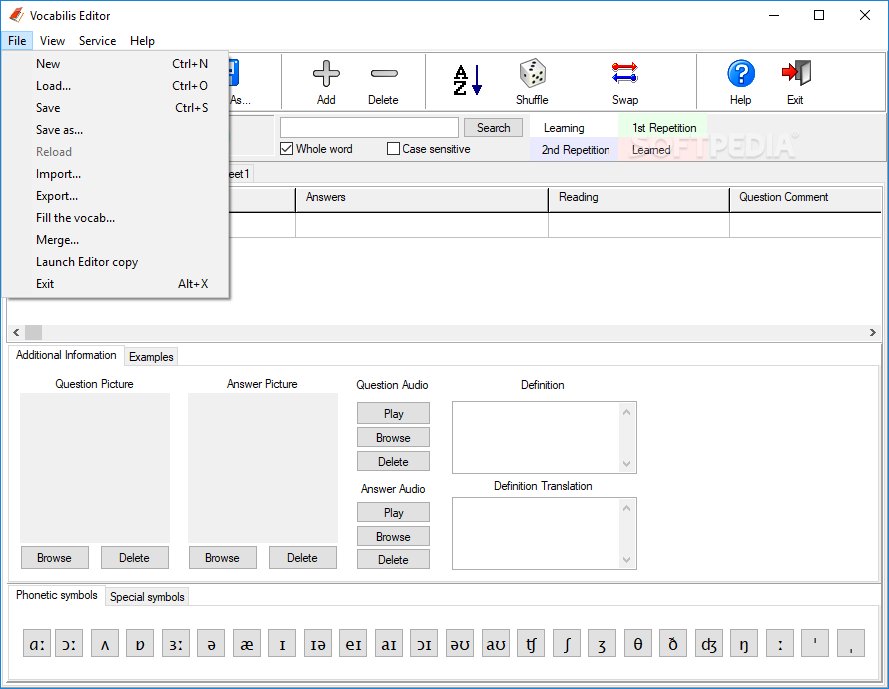Click the Shuffle dice icon
Image resolution: width=889 pixels, height=689 pixels.
click(x=532, y=73)
